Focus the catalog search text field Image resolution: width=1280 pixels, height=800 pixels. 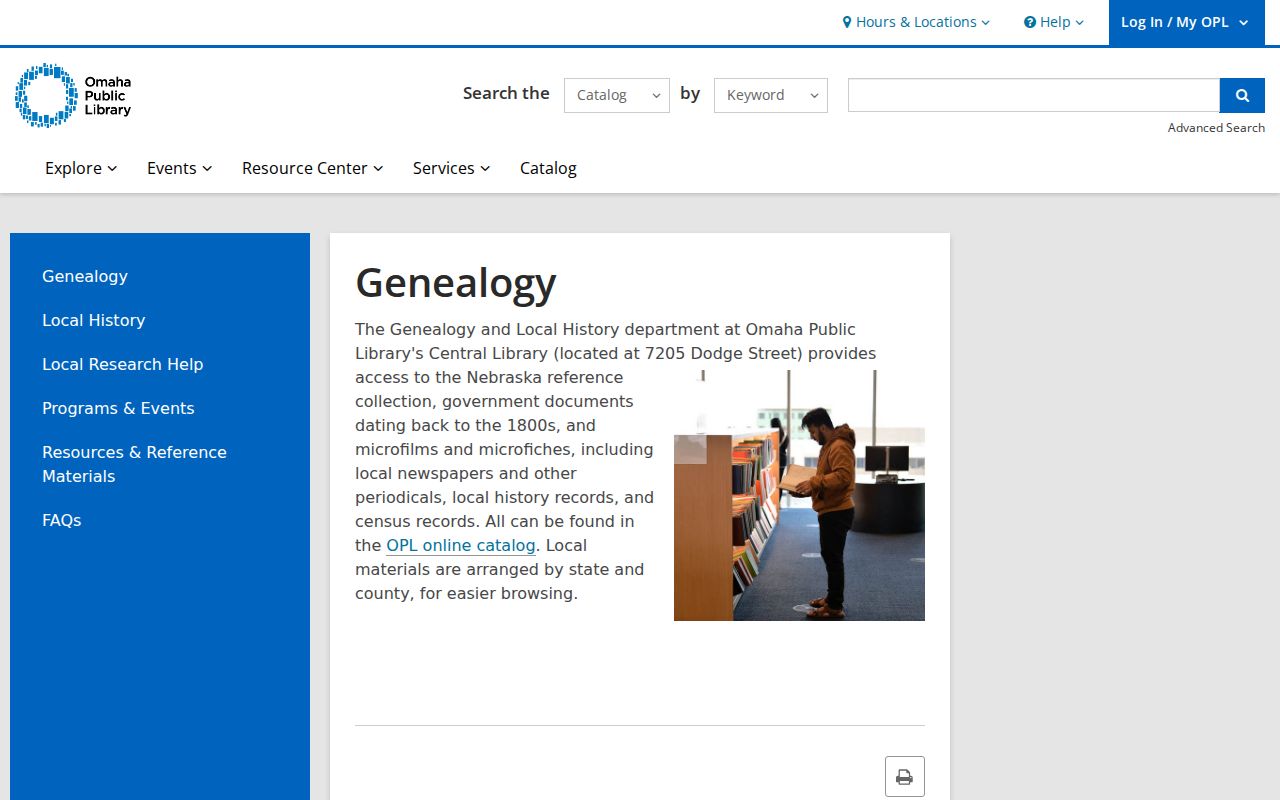[1034, 95]
